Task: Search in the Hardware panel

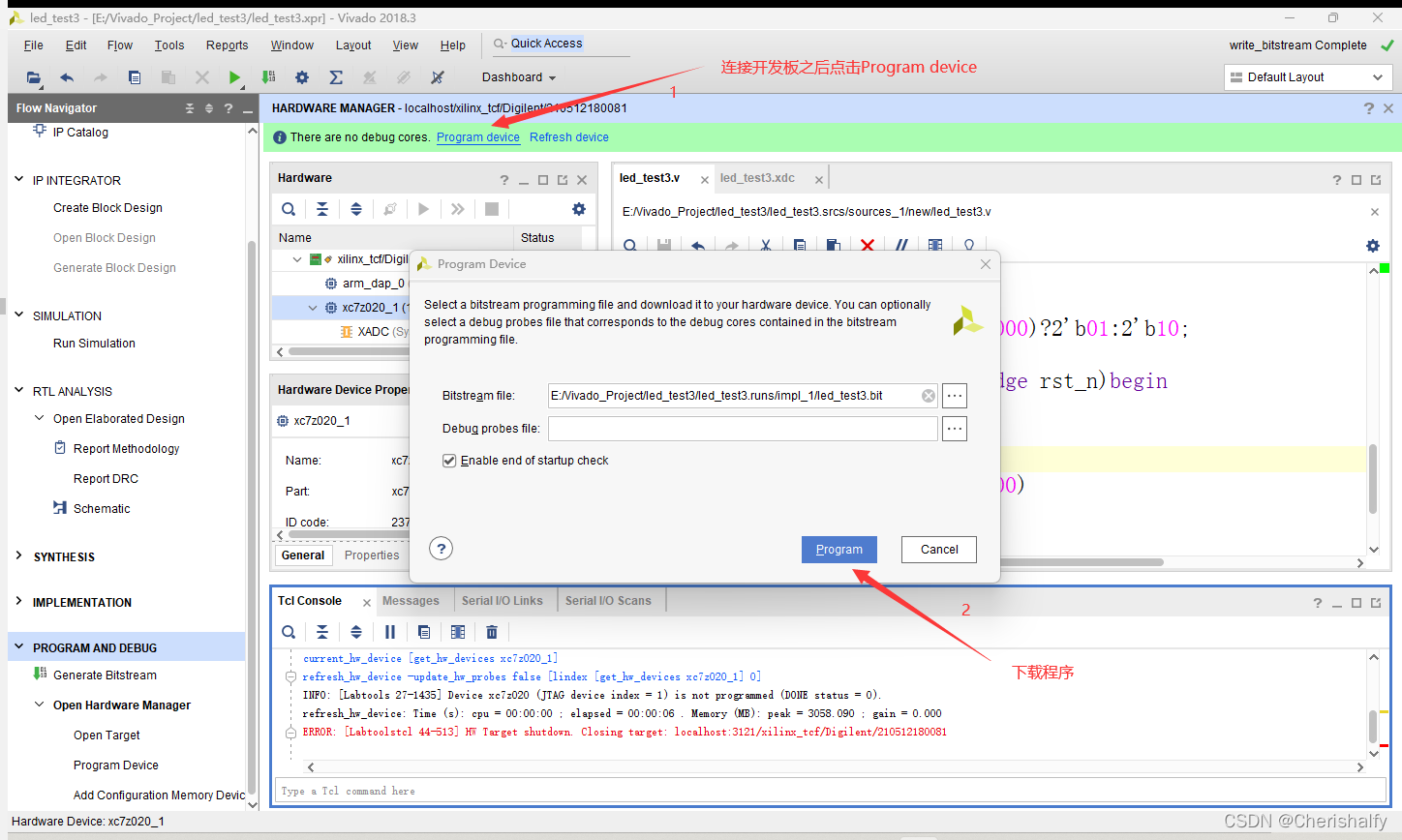Action: point(289,209)
